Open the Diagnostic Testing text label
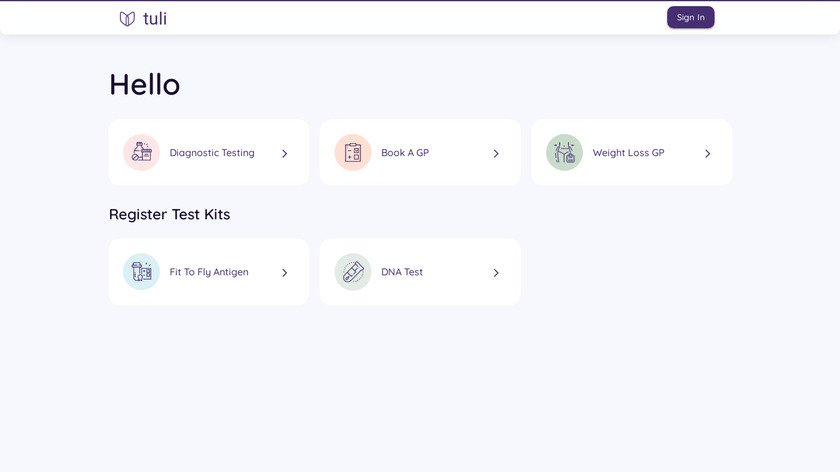The image size is (840, 472). coord(212,153)
